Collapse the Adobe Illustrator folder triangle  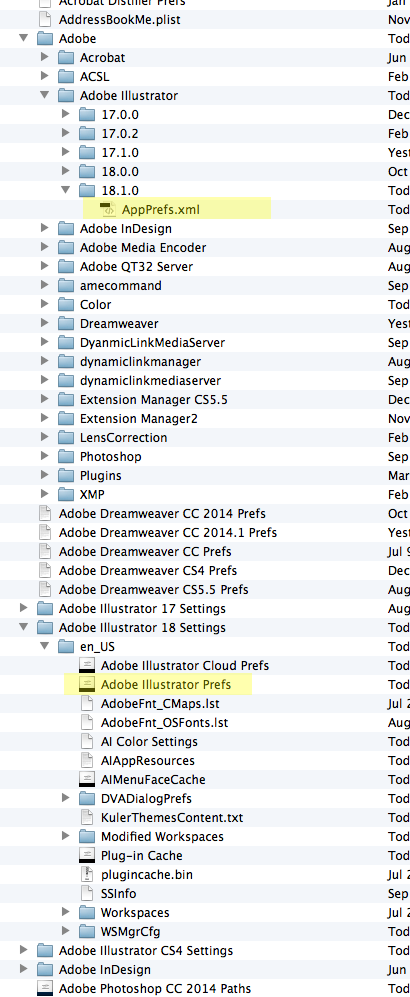click(x=44, y=95)
